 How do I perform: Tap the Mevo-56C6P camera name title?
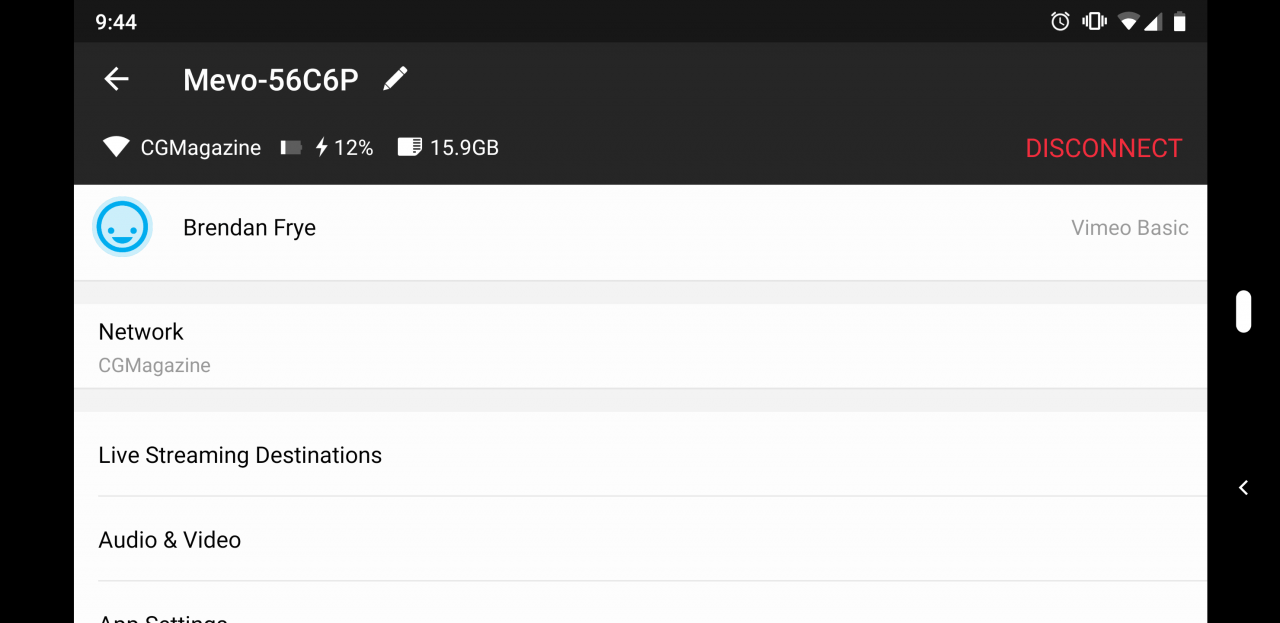click(270, 80)
